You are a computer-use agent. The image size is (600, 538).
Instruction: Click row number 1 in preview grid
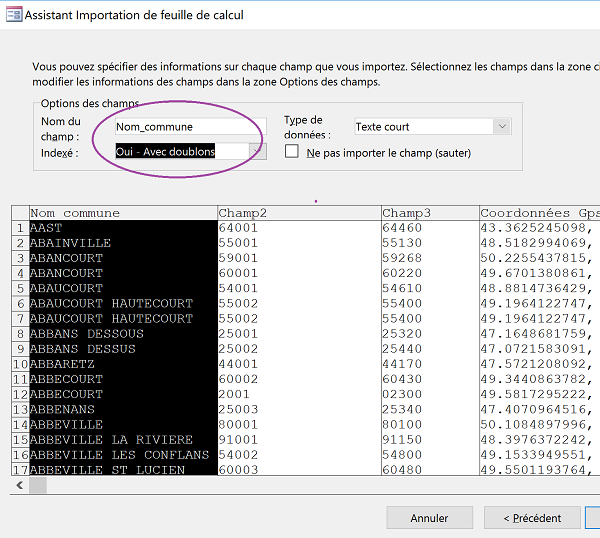tap(20, 228)
